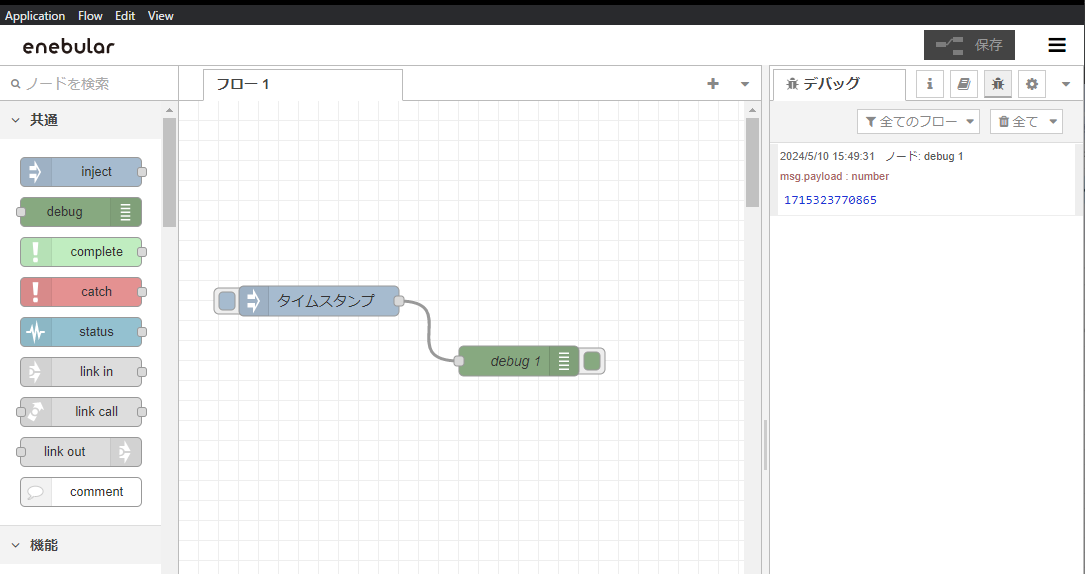Click debug value 1715323770865

click(830, 200)
